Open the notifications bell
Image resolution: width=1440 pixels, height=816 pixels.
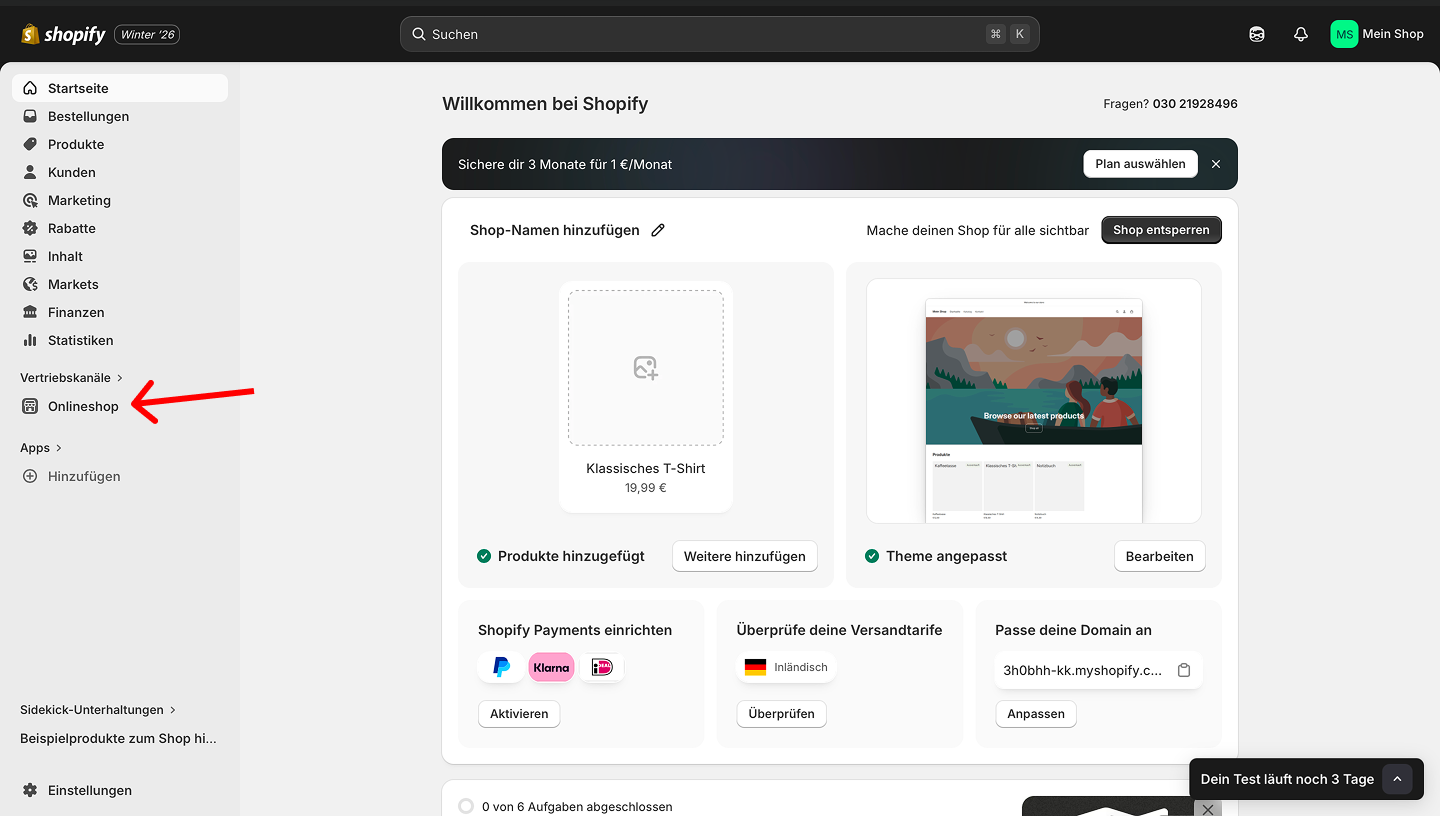click(1301, 34)
